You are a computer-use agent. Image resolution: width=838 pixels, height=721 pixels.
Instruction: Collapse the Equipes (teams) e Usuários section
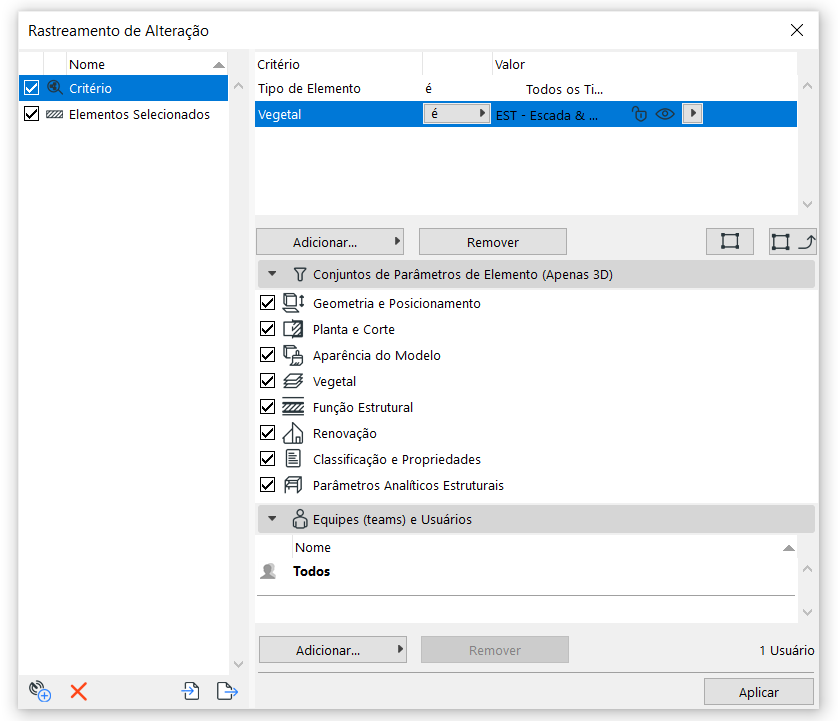point(272,519)
